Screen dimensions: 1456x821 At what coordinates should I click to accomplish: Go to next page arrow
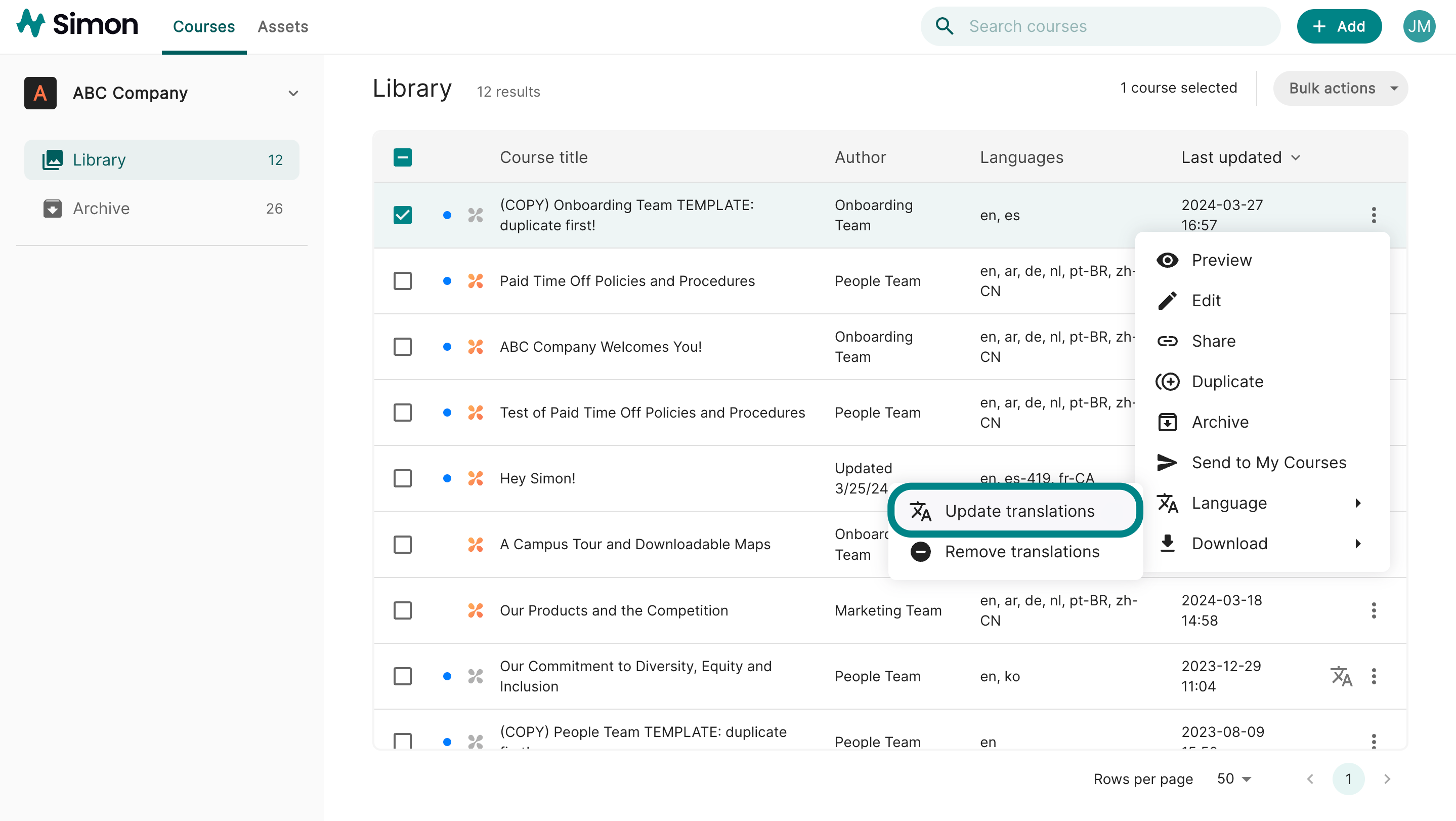coord(1387,779)
